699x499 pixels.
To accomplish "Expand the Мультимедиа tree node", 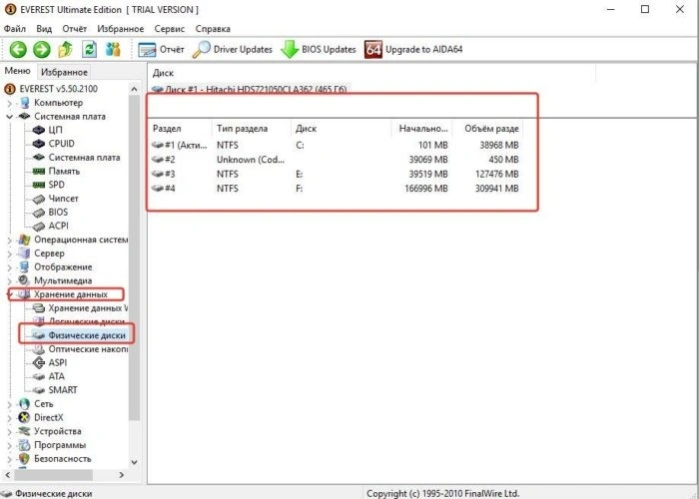I will click(x=9, y=281).
